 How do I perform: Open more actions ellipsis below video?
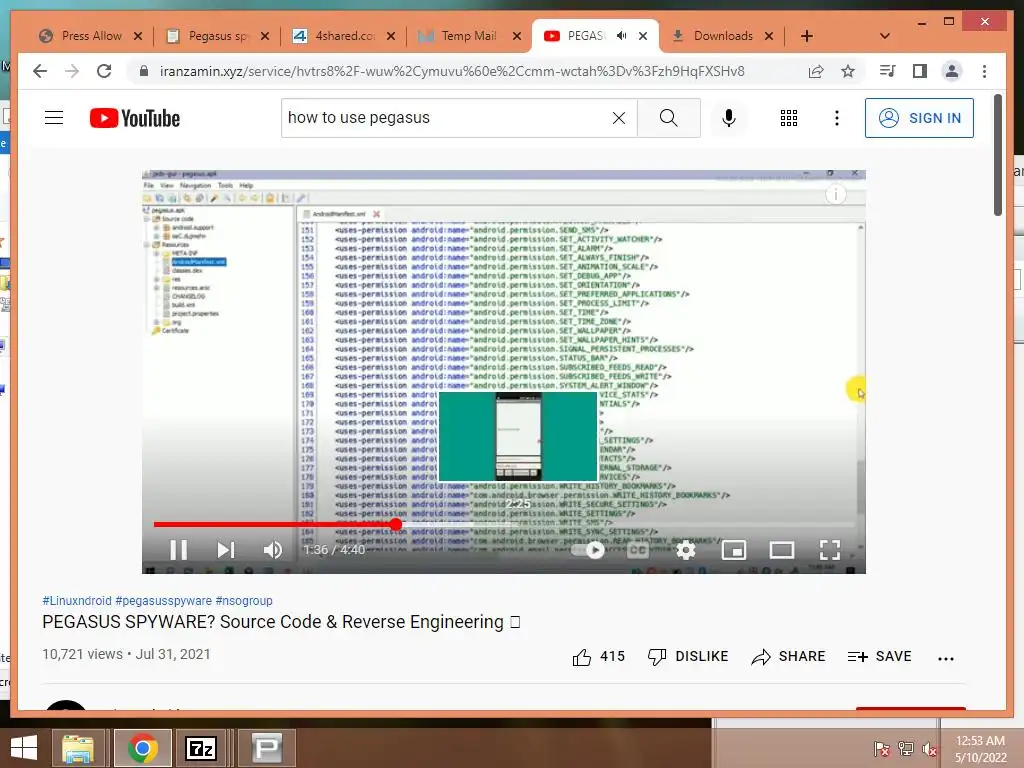(946, 658)
